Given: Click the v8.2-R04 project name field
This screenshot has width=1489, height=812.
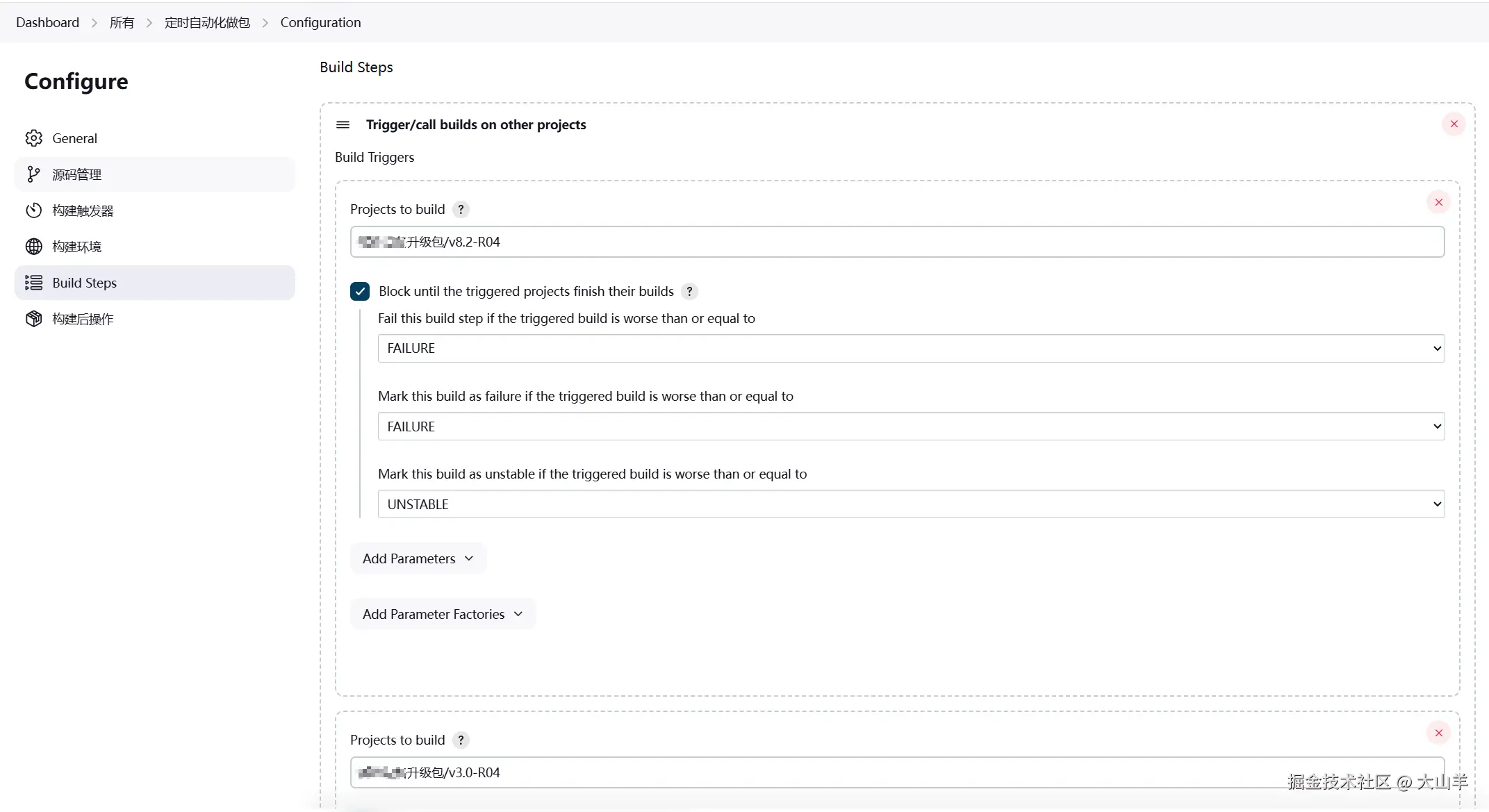Looking at the screenshot, I should (896, 242).
